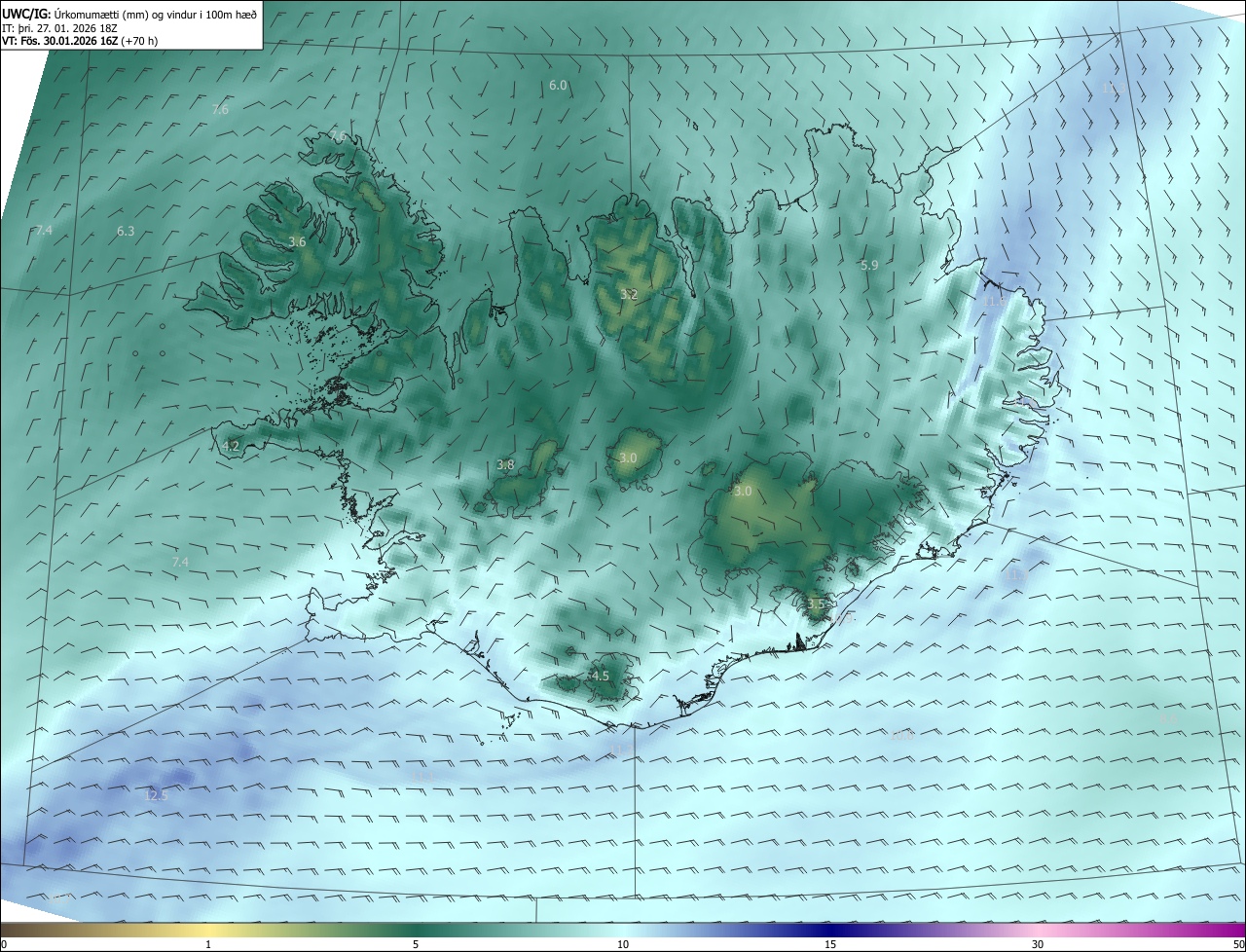Click the colorbar tick label '1'
The width and height of the screenshot is (1246, 952).
(208, 945)
